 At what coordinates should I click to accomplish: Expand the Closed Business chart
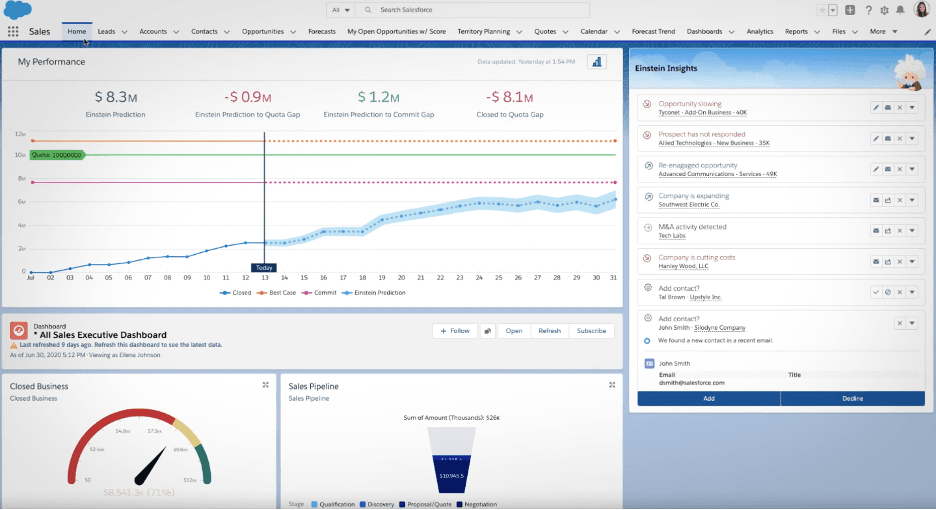click(x=265, y=385)
